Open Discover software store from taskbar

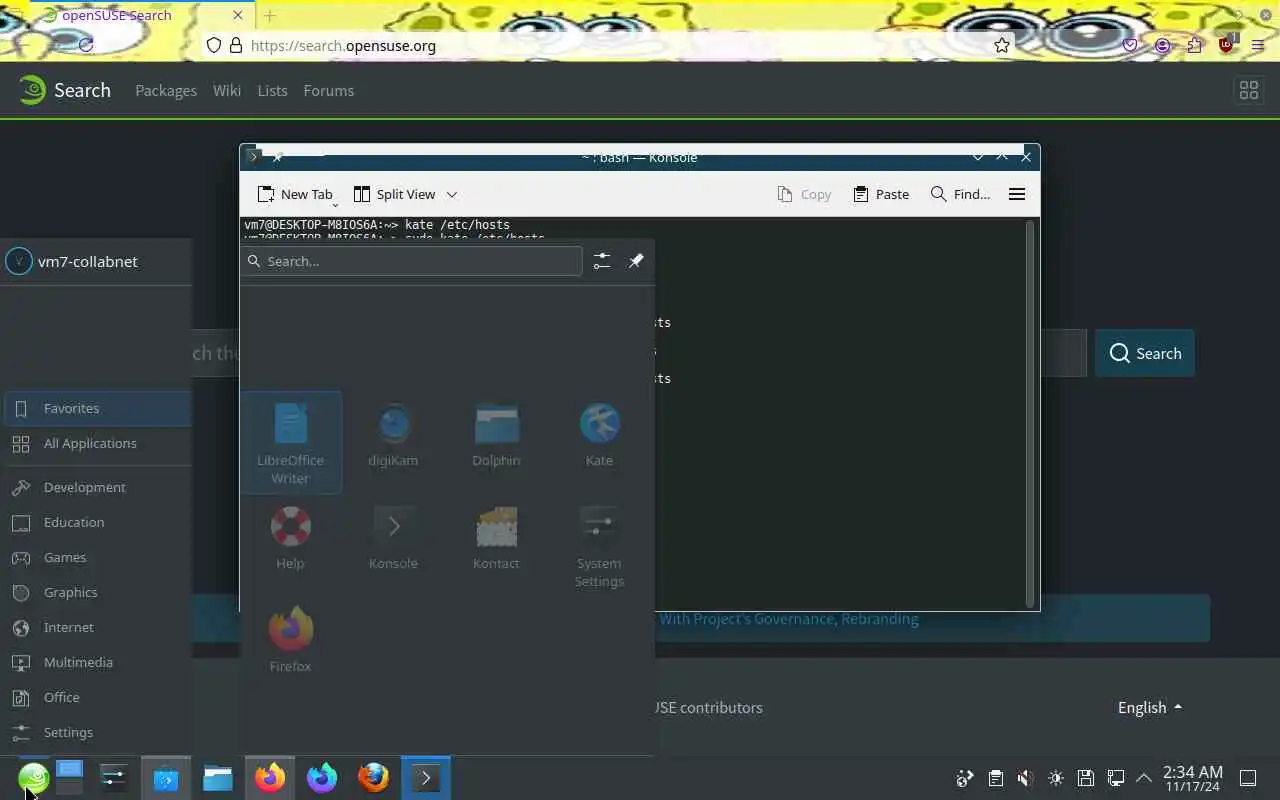pos(166,778)
